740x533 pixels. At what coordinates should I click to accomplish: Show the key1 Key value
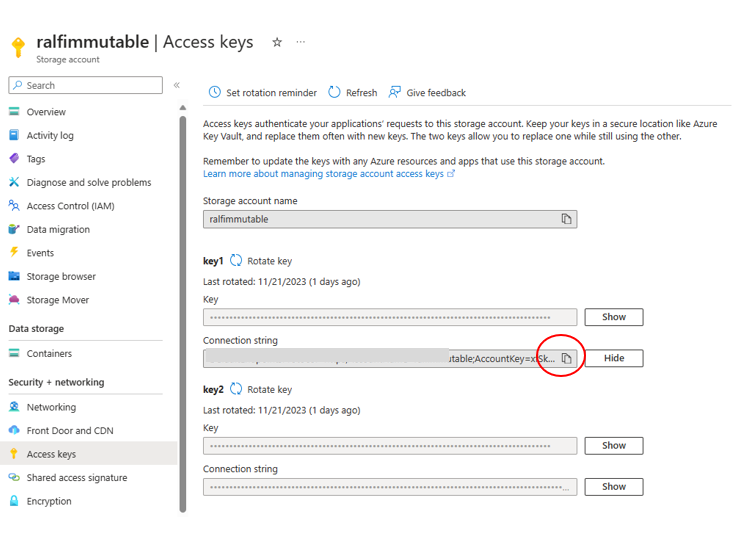(x=613, y=317)
